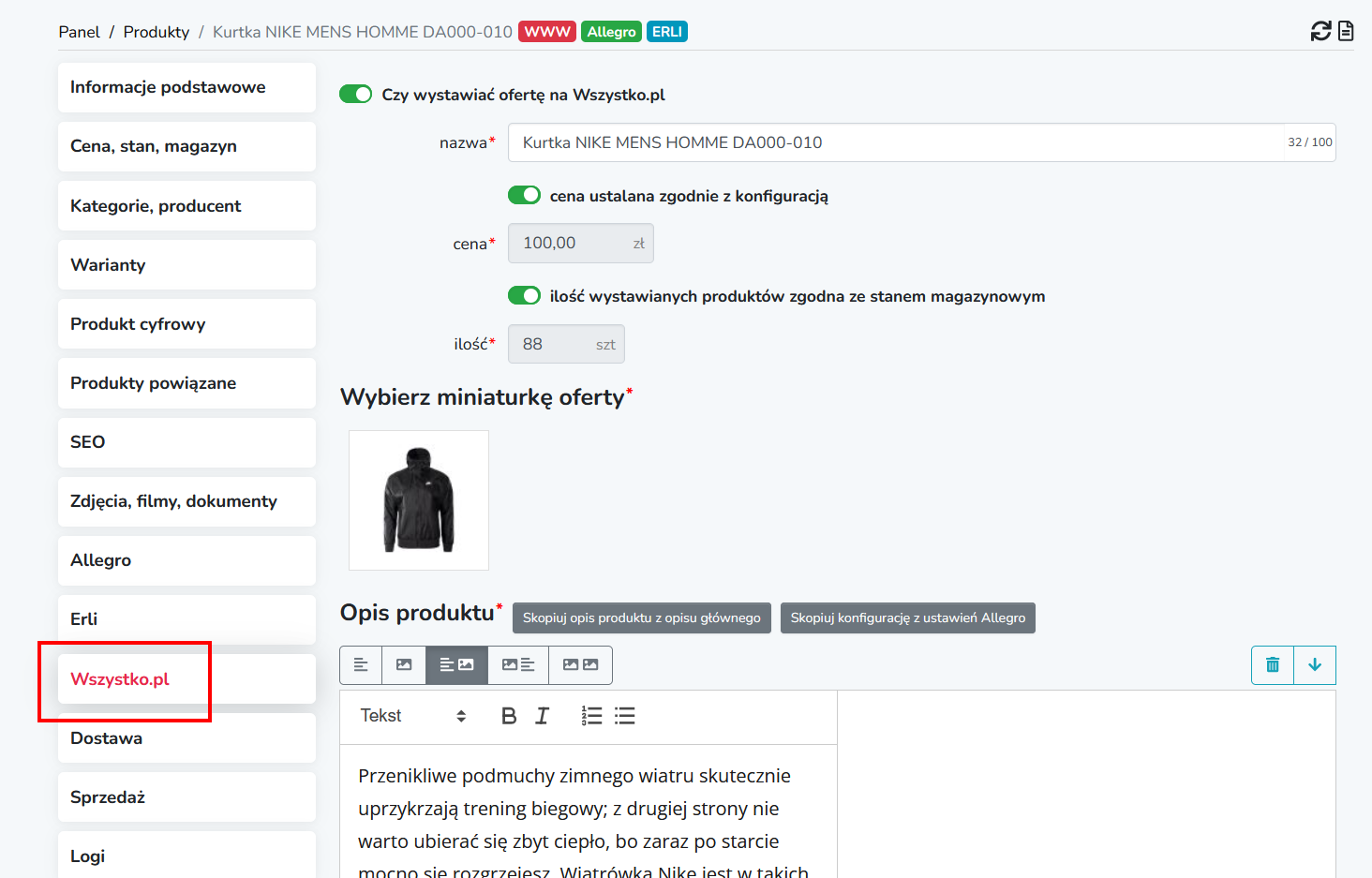Delete description section with trash icon
Viewport: 1372px width, 878px height.
(x=1273, y=665)
